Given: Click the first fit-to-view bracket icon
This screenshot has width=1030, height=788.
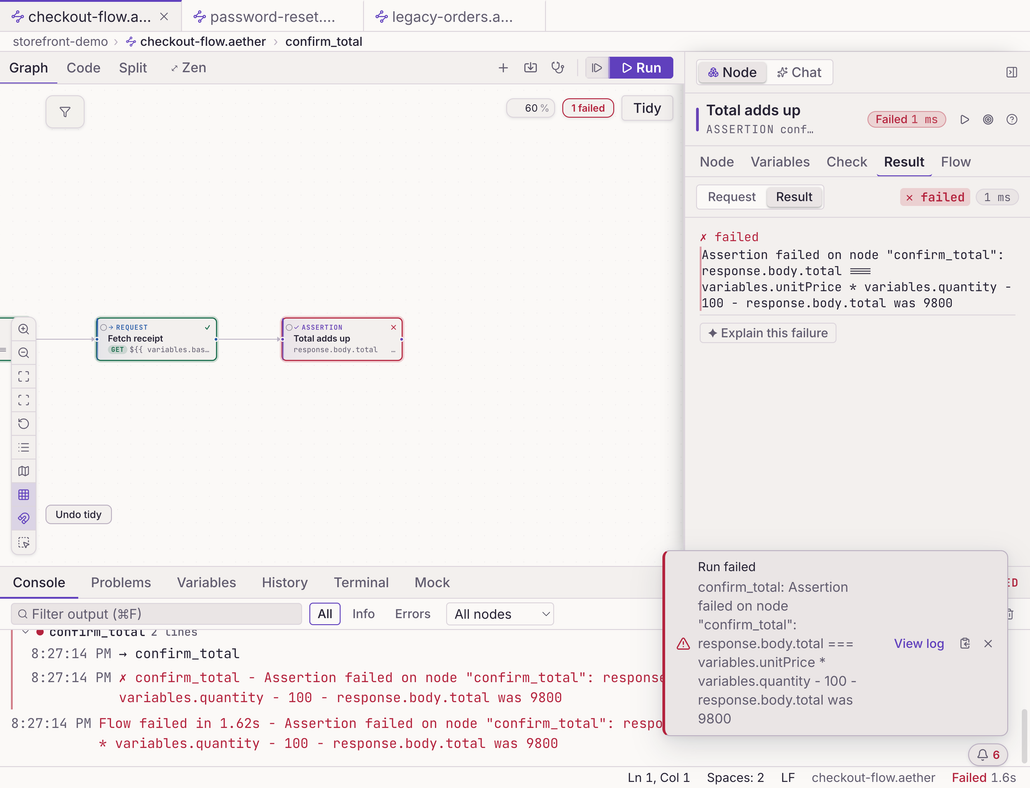Looking at the screenshot, I should click(24, 376).
